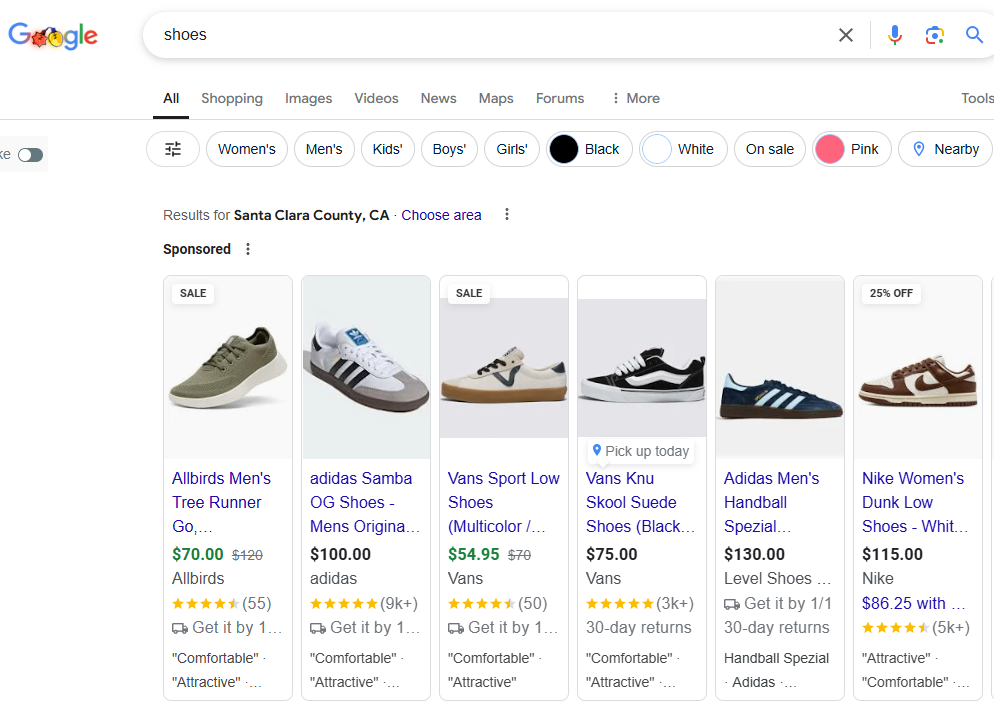
Task: Toggle the switch at the left edge
Action: click(x=30, y=155)
